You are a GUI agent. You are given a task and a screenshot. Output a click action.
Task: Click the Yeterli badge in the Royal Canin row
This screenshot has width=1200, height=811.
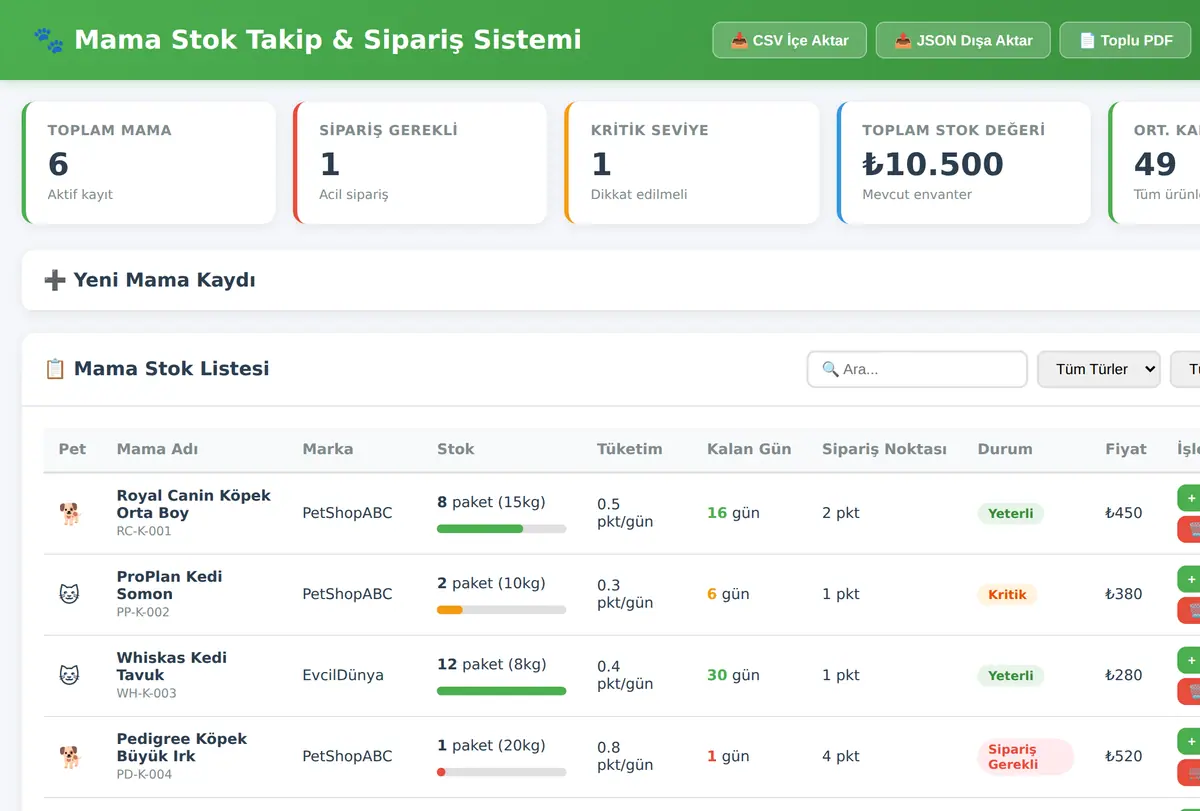point(1010,513)
